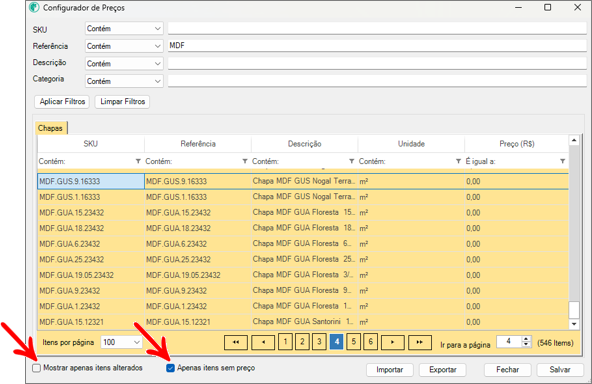Viewport: 592px width, 384px height.
Task: Select the SKU cell MDF.GUA.15.23432
Action: pos(91,213)
